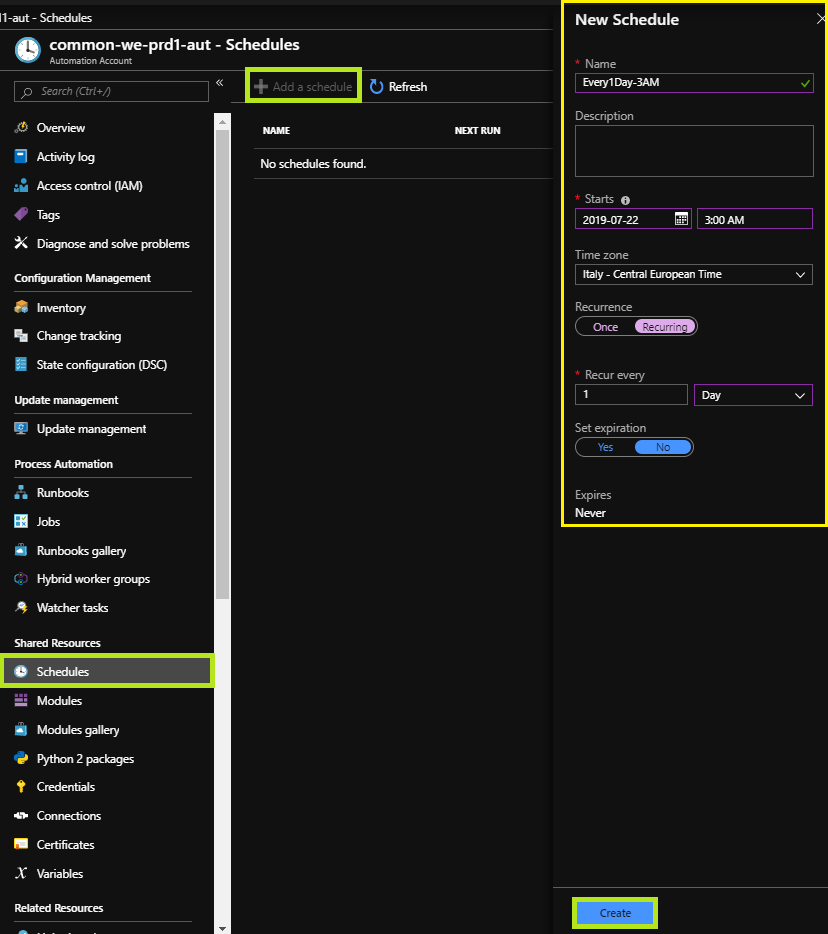This screenshot has width=828, height=934.
Task: Click the State configuration (DSC) icon
Action: click(x=21, y=365)
